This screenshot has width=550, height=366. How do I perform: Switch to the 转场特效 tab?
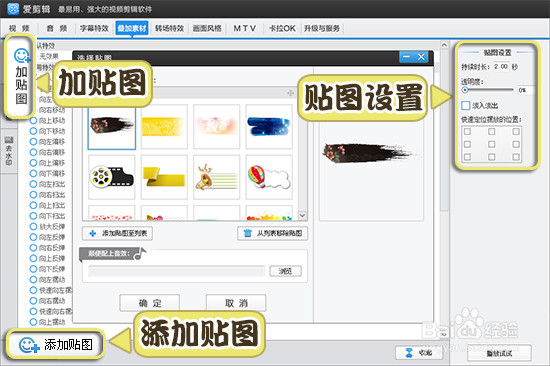click(x=170, y=28)
